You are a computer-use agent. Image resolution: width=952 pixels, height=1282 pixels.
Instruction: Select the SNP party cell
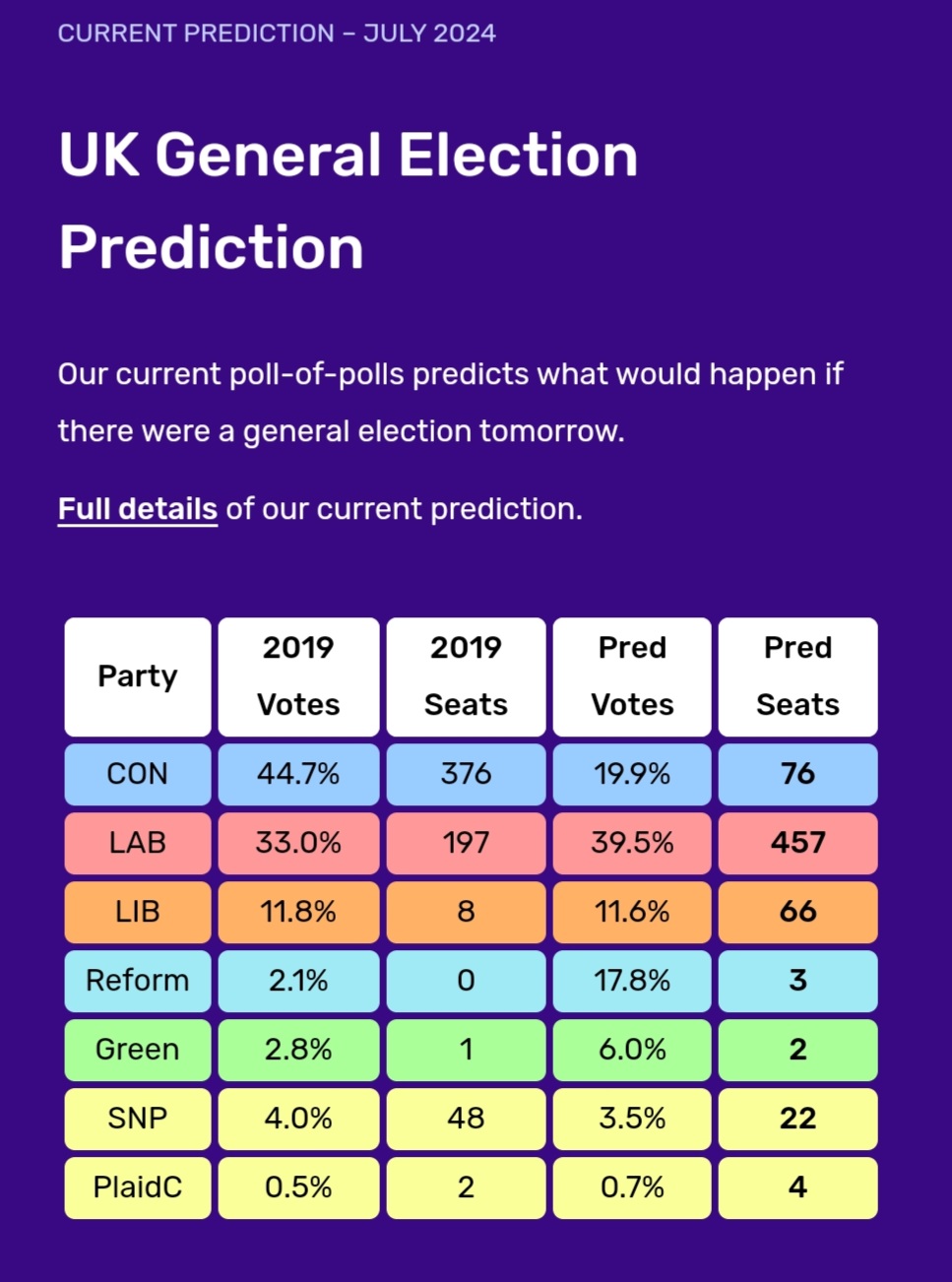pos(138,1119)
